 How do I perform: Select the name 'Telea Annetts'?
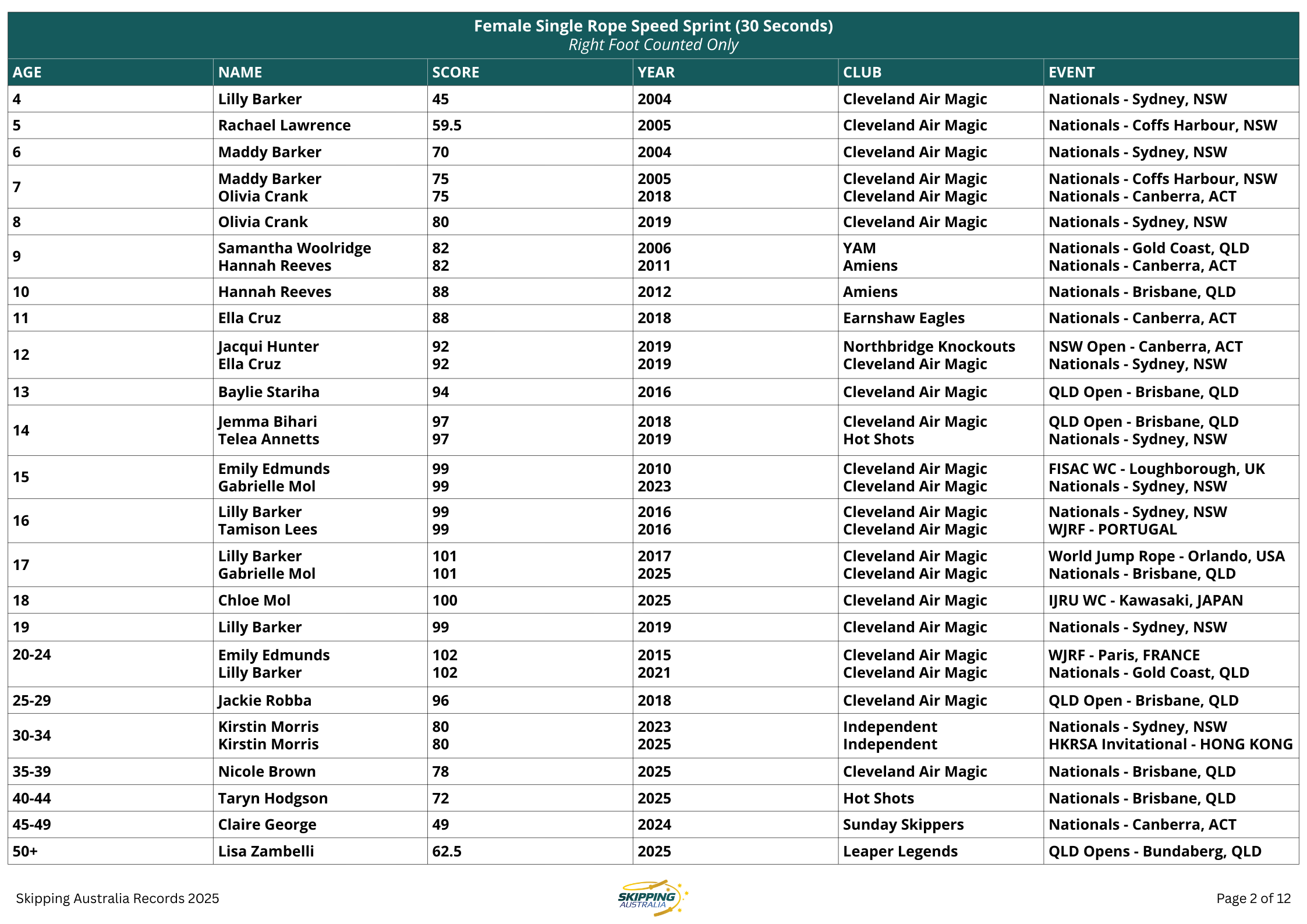268,439
